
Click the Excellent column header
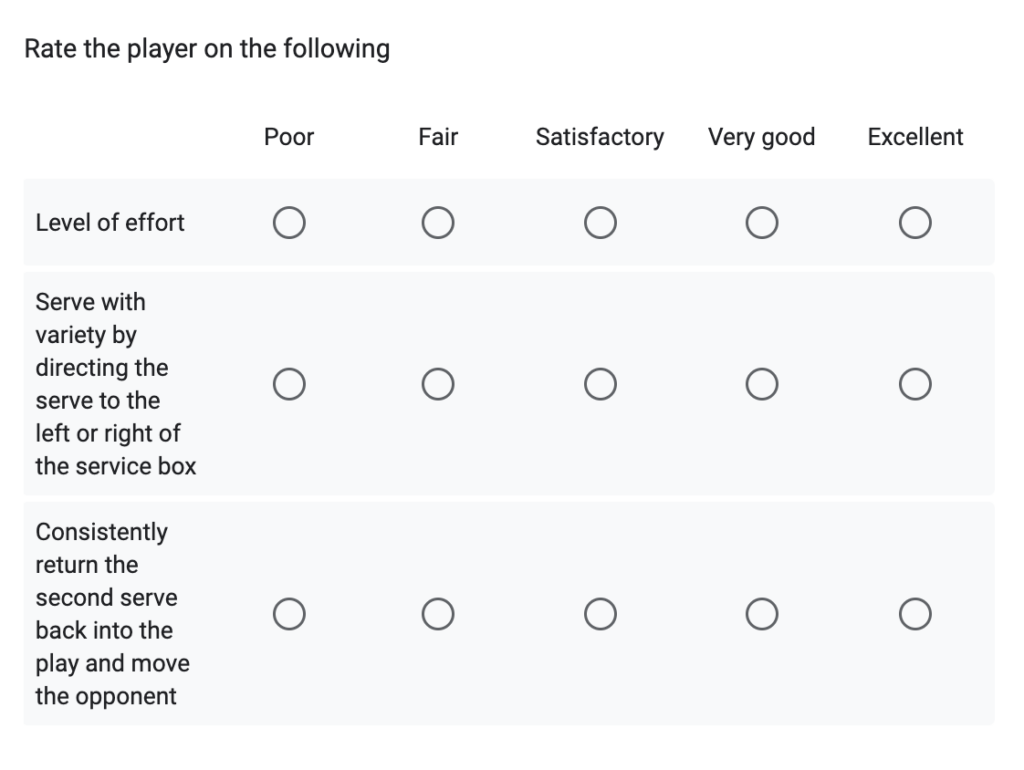(915, 137)
